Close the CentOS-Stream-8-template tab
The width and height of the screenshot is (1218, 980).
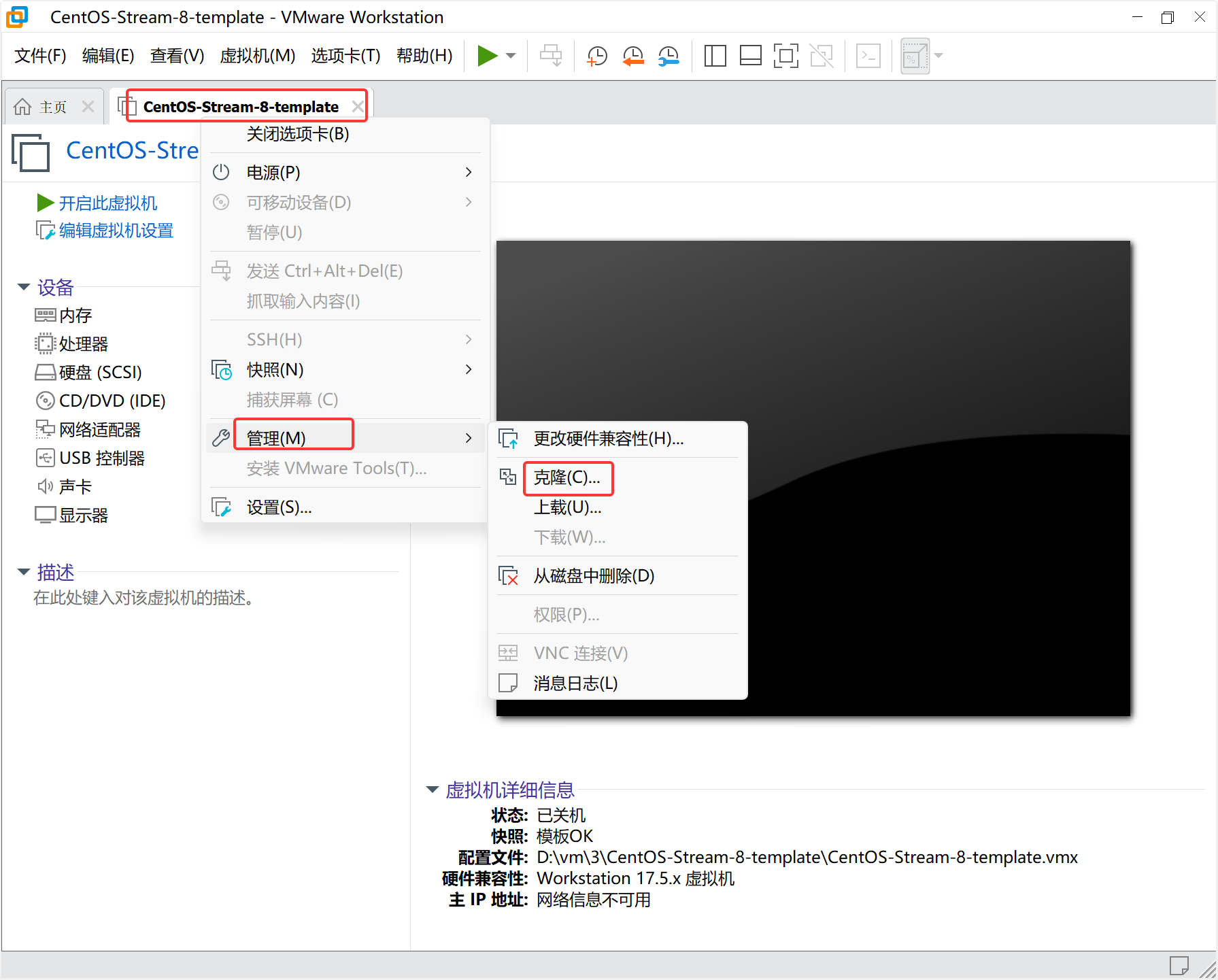point(358,107)
